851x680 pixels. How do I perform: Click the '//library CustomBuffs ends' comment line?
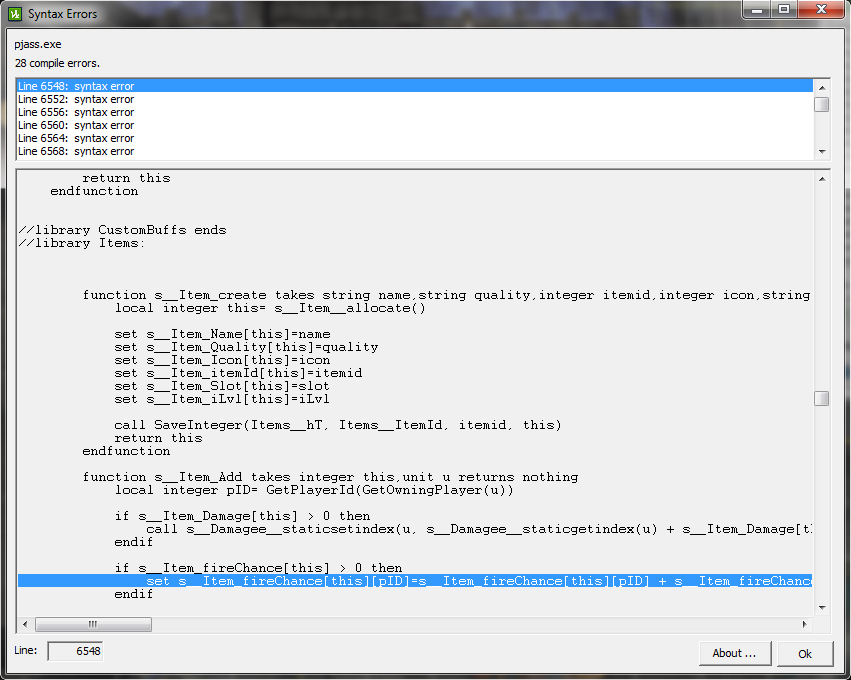[x=122, y=230]
